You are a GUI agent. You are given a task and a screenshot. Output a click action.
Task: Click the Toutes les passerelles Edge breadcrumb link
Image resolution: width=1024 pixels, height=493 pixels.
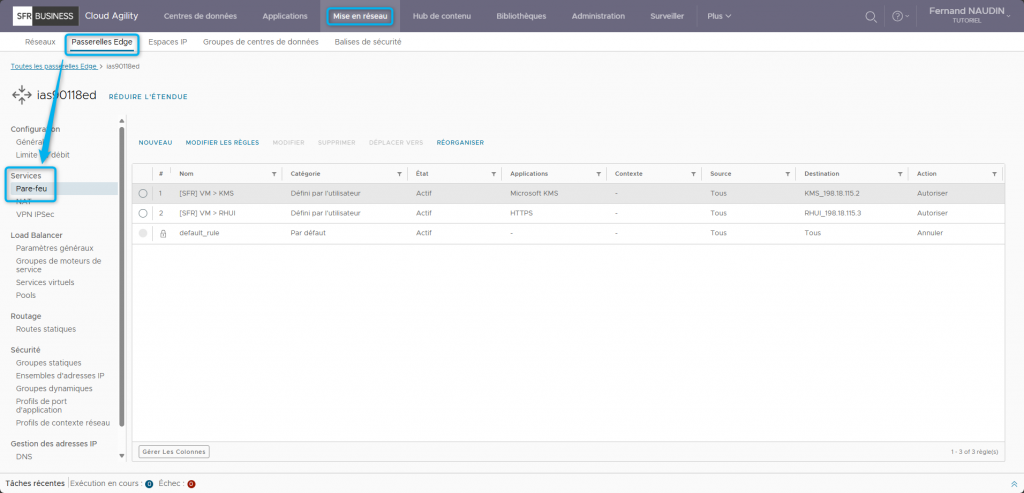(x=54, y=66)
